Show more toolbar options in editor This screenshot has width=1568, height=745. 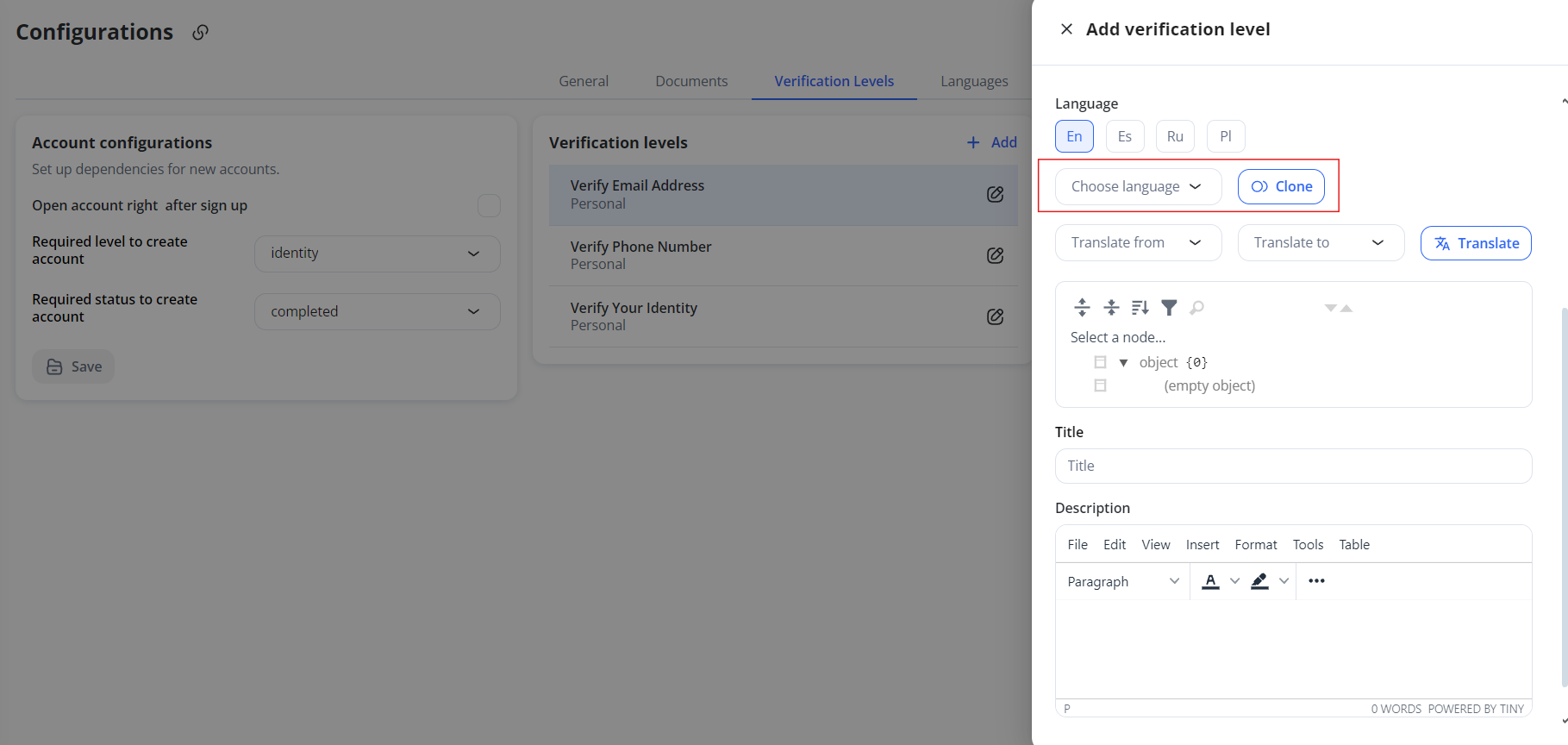[x=1316, y=581]
